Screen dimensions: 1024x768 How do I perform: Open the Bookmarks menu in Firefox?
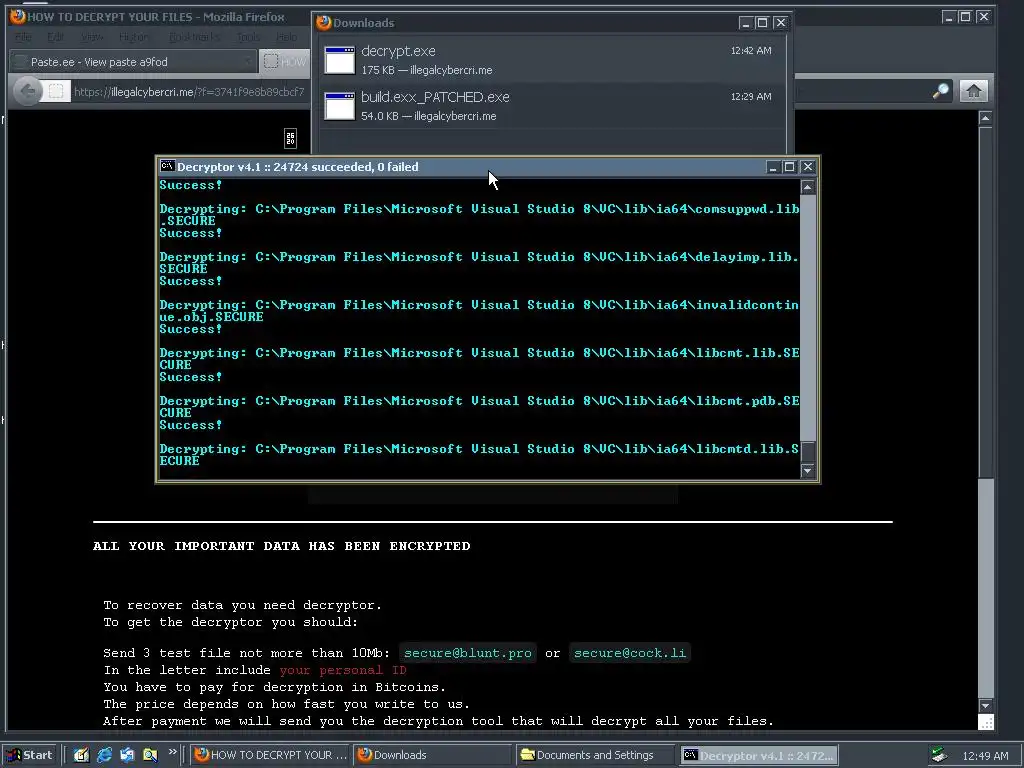click(x=194, y=37)
